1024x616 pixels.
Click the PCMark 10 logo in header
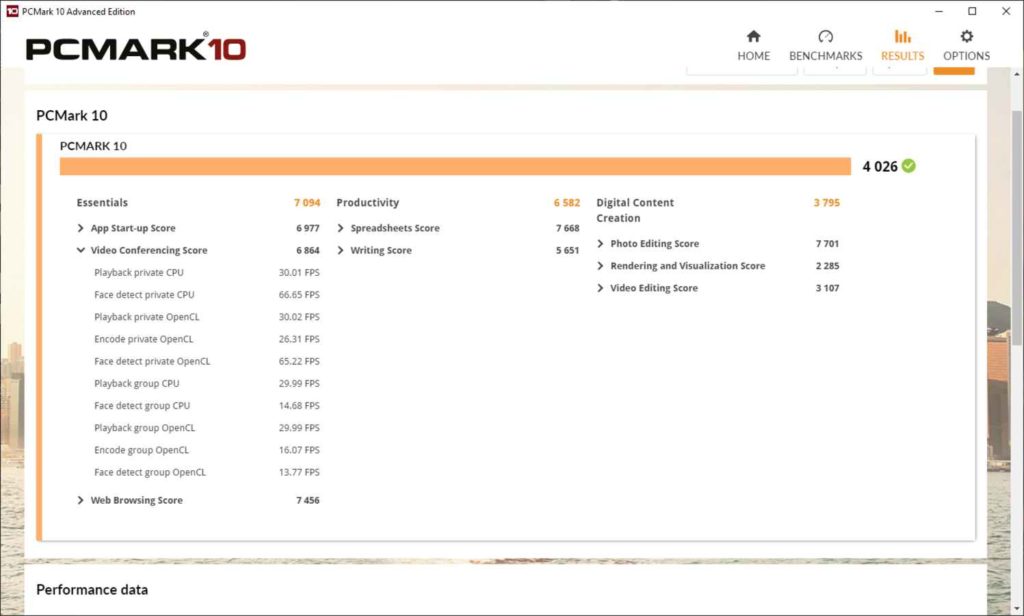[x=136, y=49]
